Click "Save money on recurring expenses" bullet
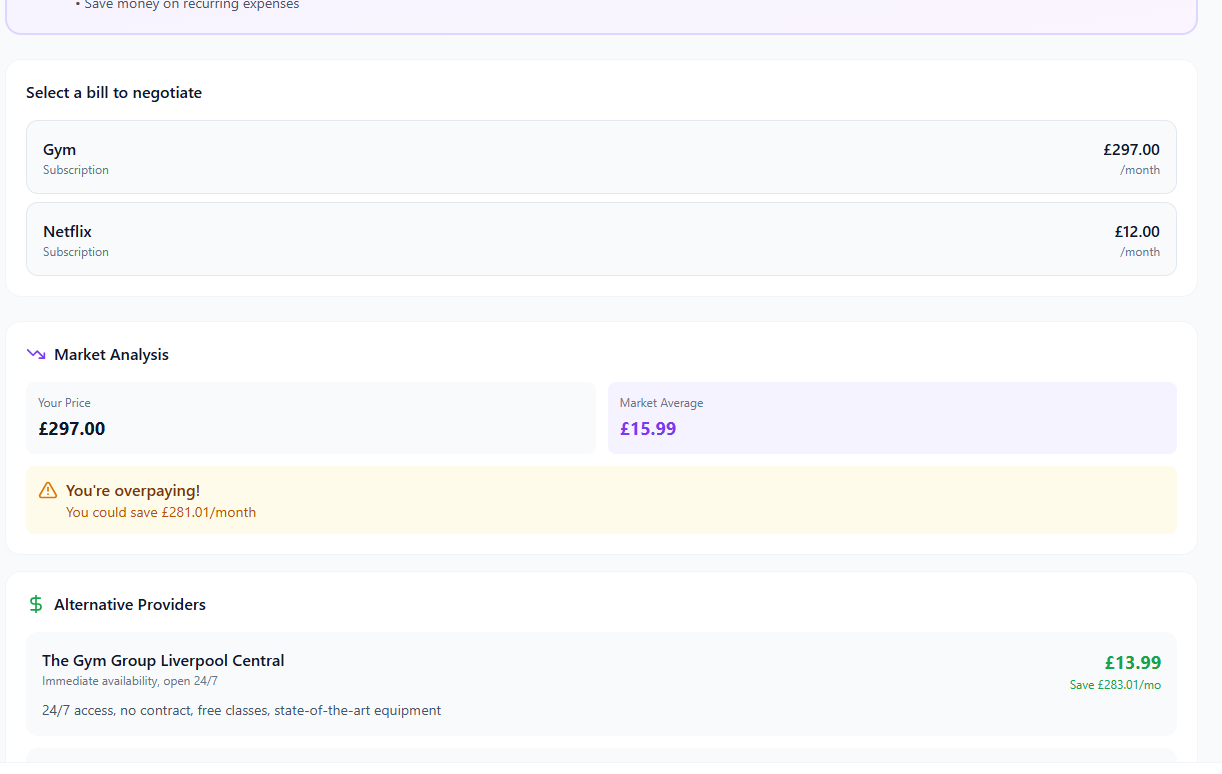The width and height of the screenshot is (1222, 774). point(191,5)
